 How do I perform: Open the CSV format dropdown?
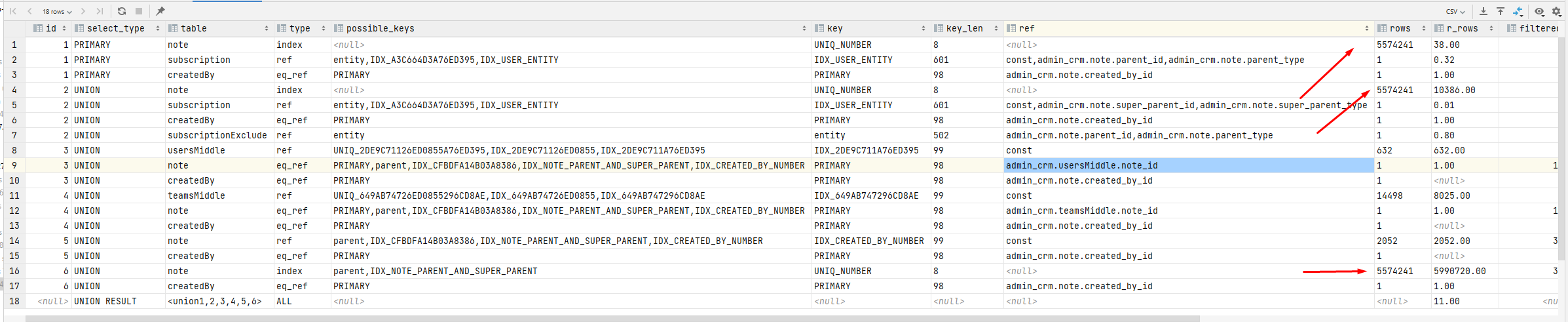(x=1455, y=11)
